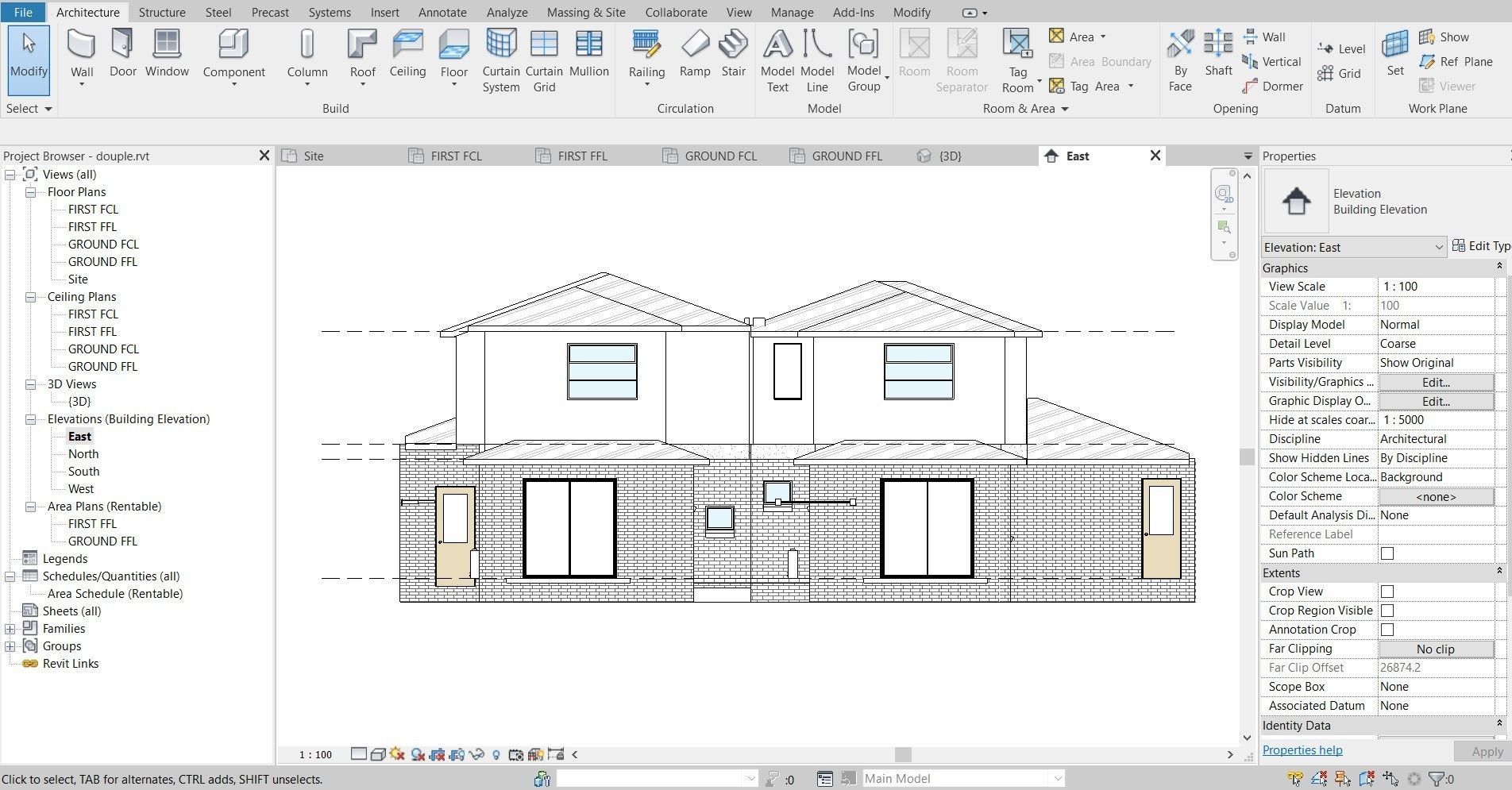The width and height of the screenshot is (1512, 790).
Task: Switch to the Structure ribbon tab
Action: [162, 12]
